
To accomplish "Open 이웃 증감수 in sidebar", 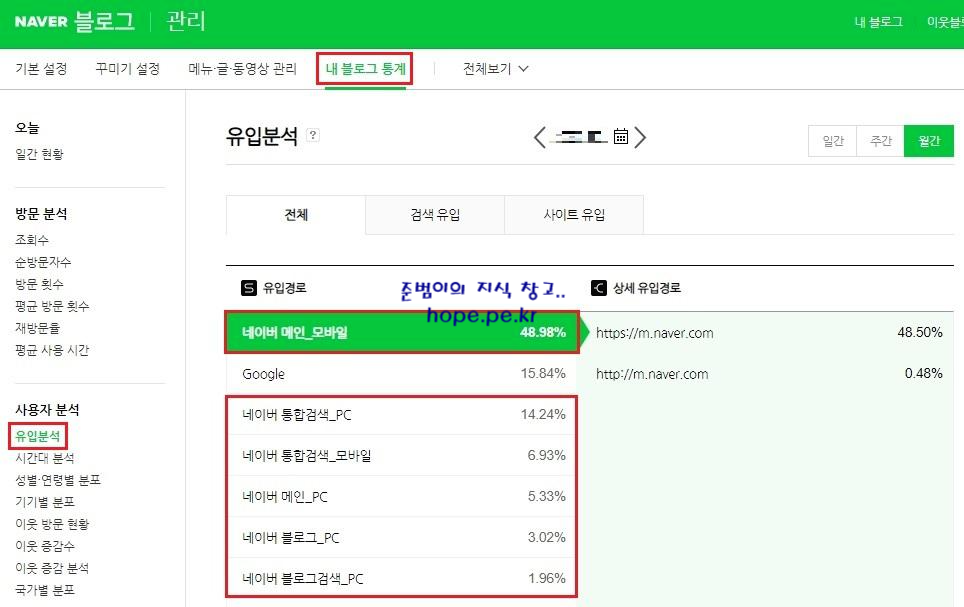I will [45, 546].
